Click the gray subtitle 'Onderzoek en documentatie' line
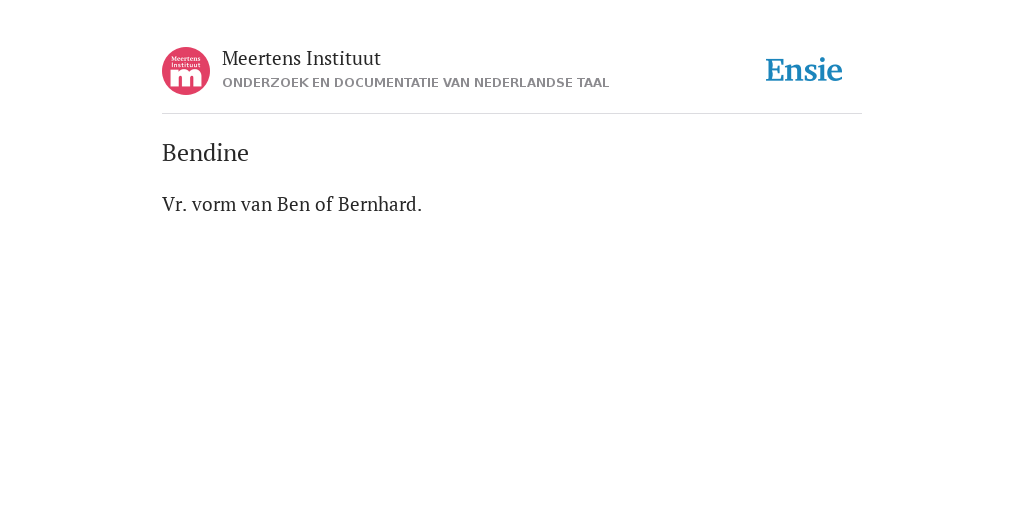This screenshot has width=1024, height=512. point(415,83)
